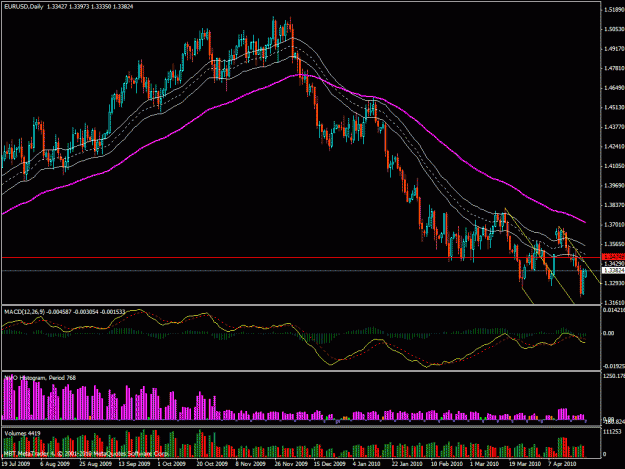Click the 22 Jan 2010 date label
This screenshot has height=469, width=625.
407,464
